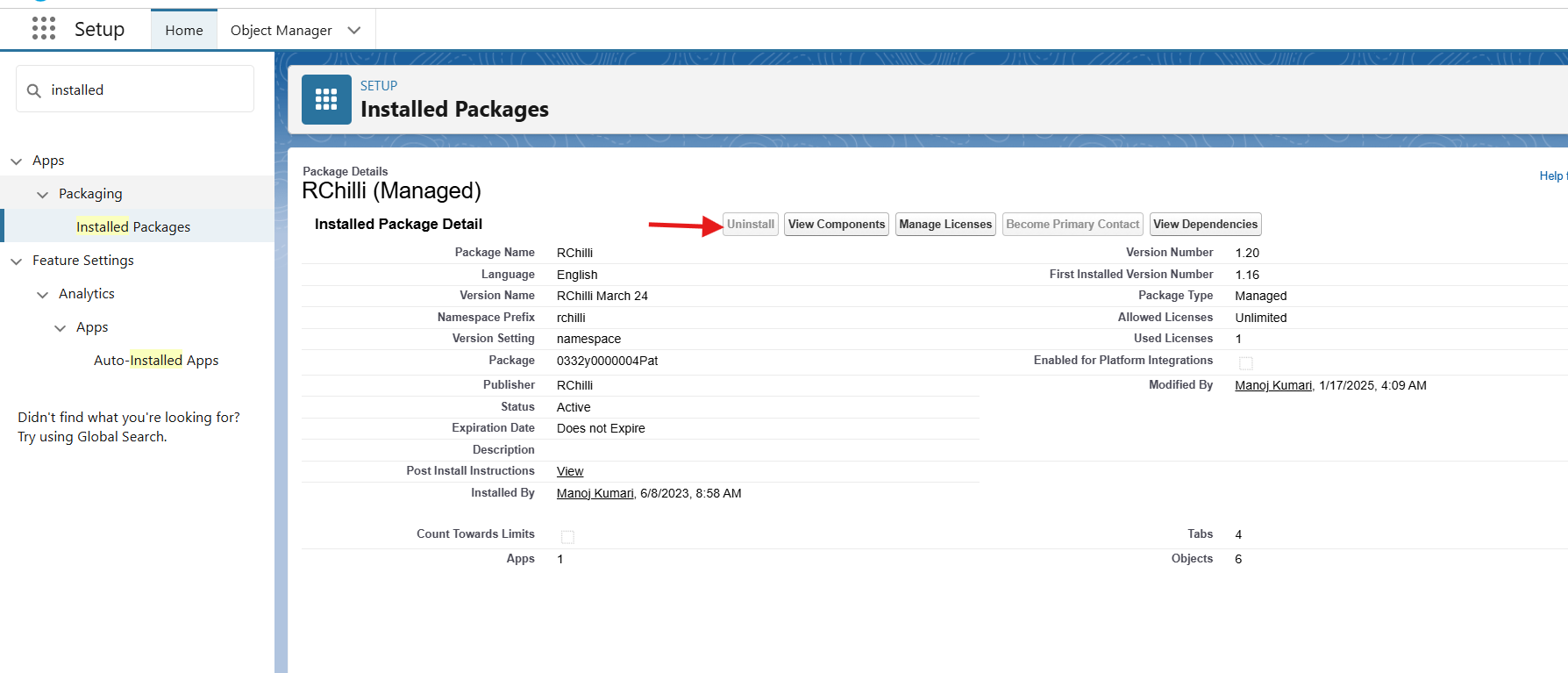Switch to the Home tab
Viewport: 1568px width, 673px height.
point(184,30)
